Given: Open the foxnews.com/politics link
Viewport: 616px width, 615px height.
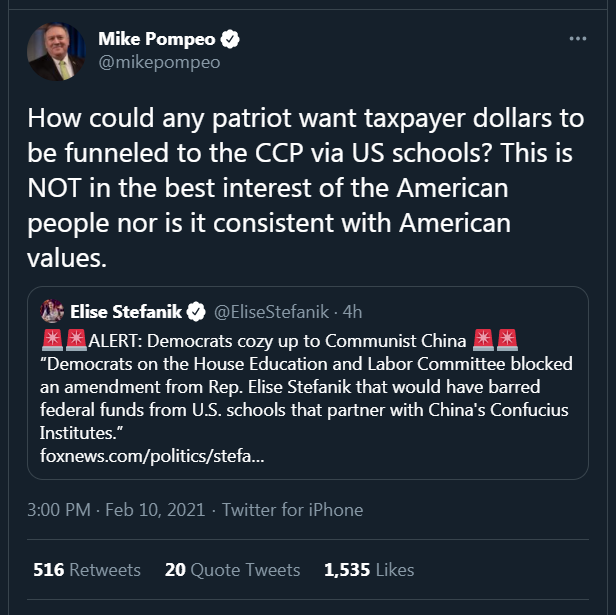Looking at the screenshot, I should coord(152,456).
